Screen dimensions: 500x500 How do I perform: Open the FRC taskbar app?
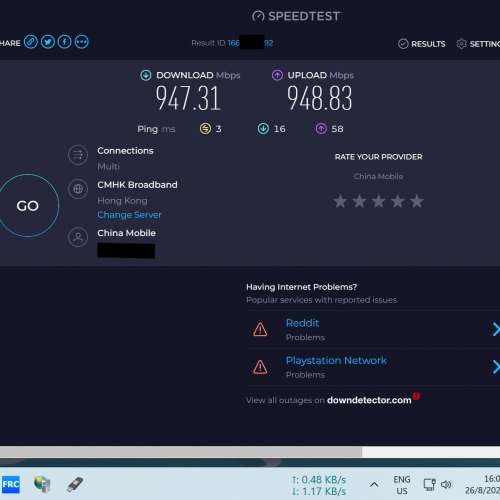(x=11, y=484)
